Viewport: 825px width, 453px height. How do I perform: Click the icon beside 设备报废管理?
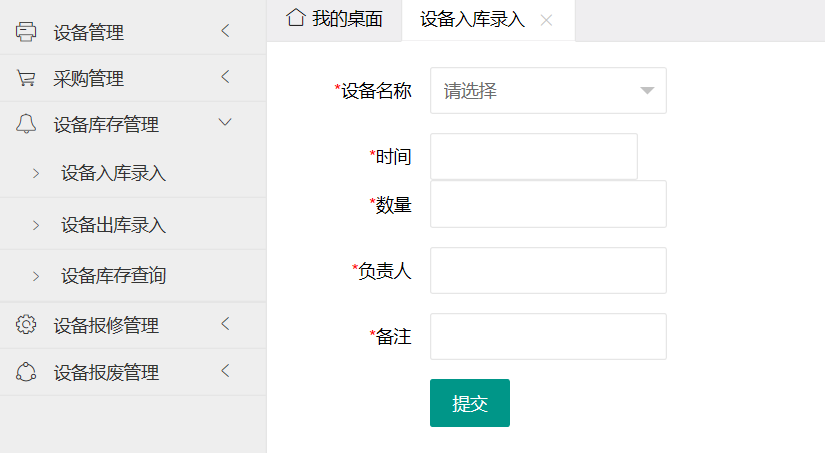point(26,372)
